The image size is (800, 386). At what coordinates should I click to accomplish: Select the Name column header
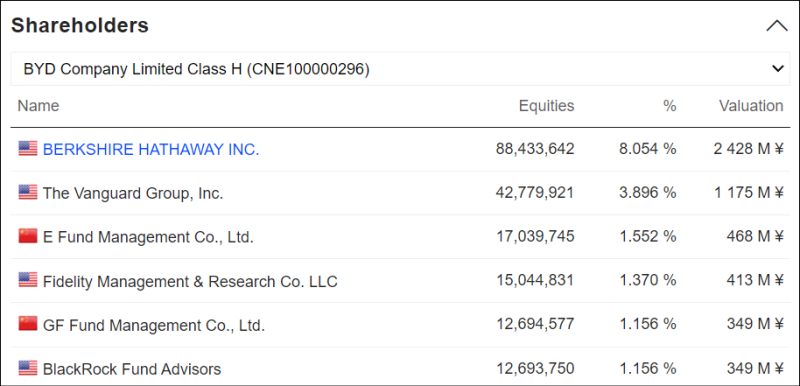point(38,106)
